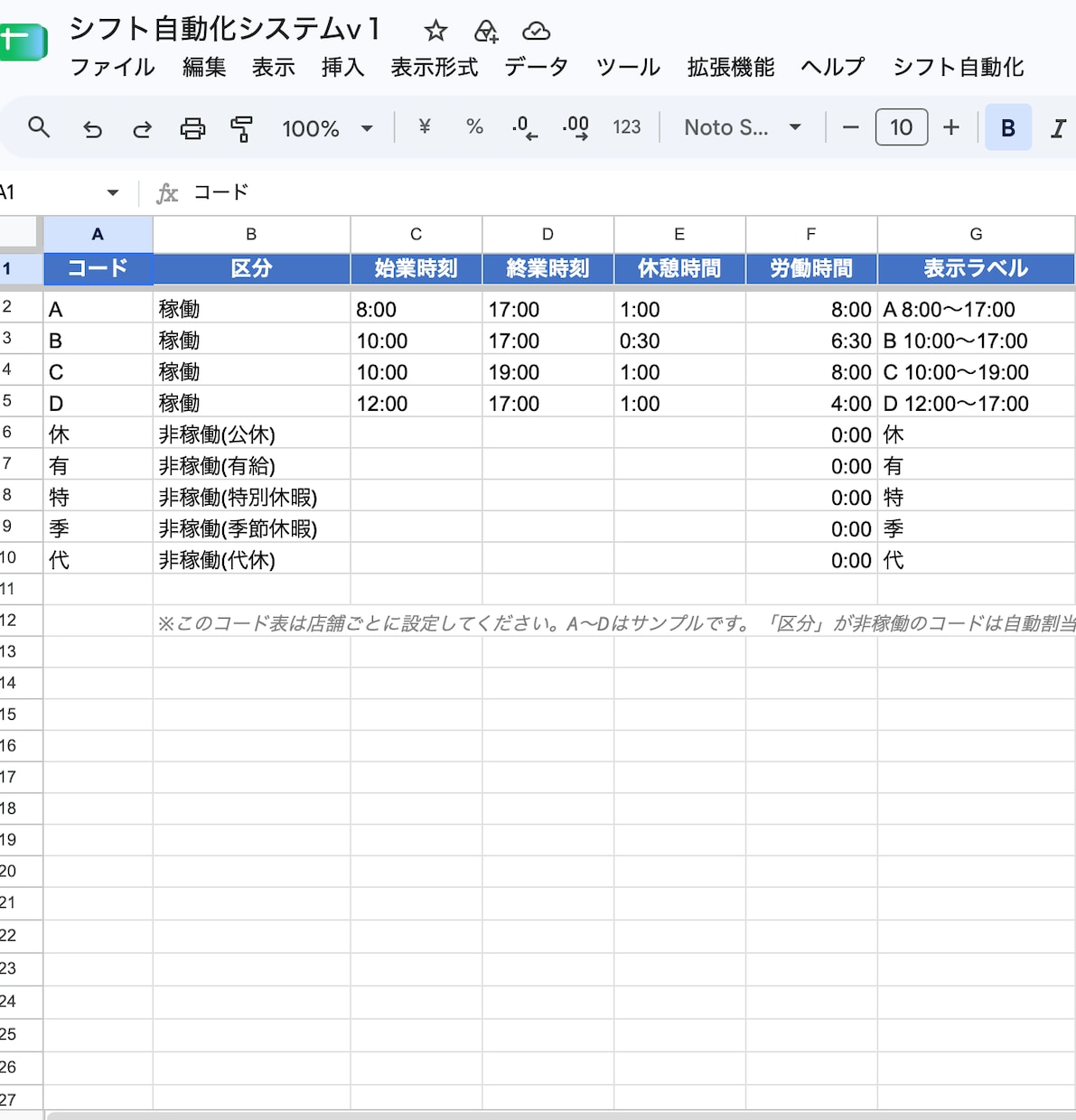The width and height of the screenshot is (1076, 1120).
Task: Select cell with 非稼働(公休)
Action: 251,434
